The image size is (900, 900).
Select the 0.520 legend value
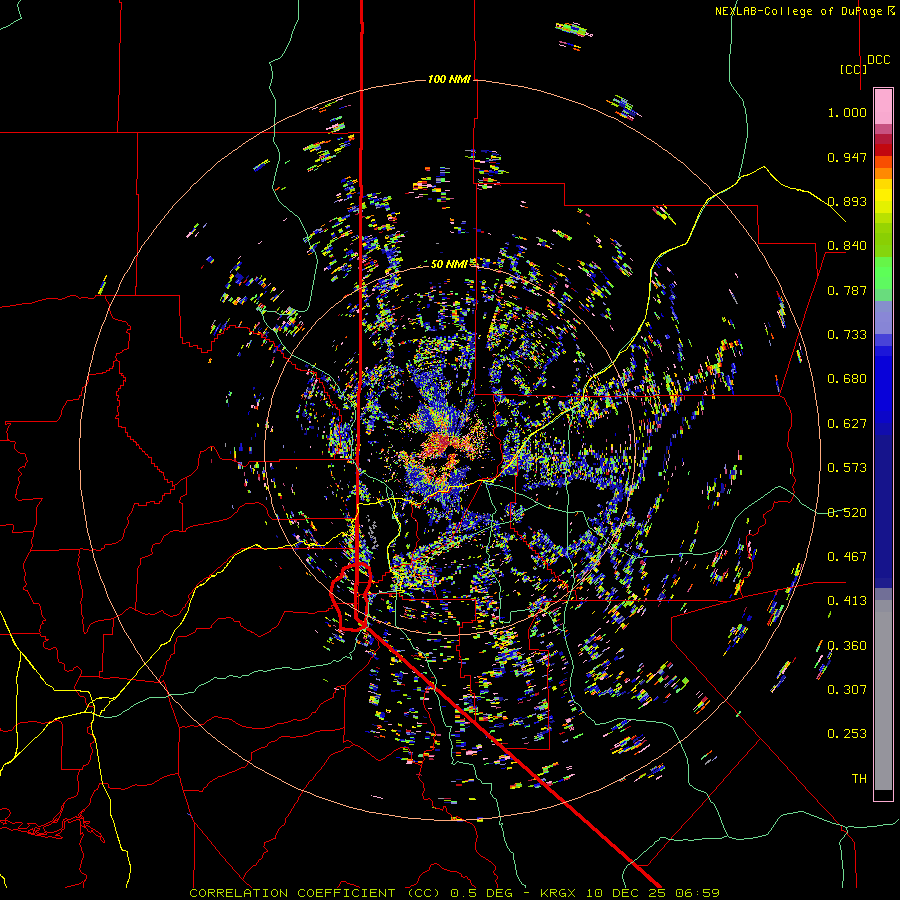[x=847, y=513]
